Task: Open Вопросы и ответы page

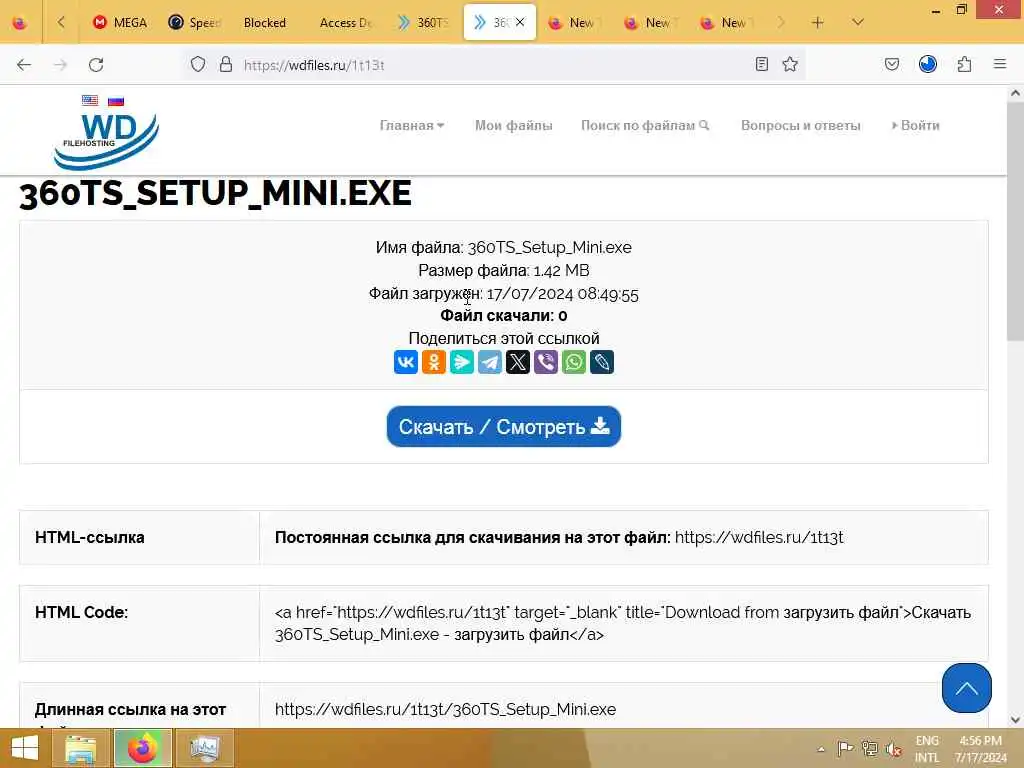Action: 801,125
